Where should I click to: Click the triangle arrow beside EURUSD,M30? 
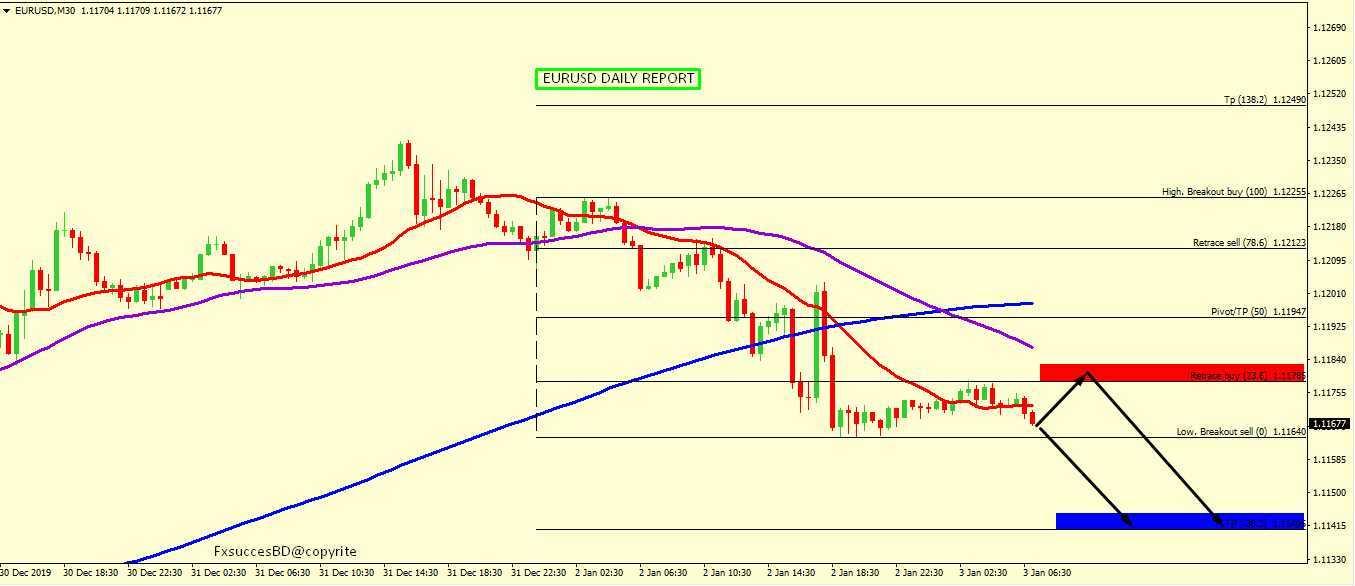[x=6, y=10]
